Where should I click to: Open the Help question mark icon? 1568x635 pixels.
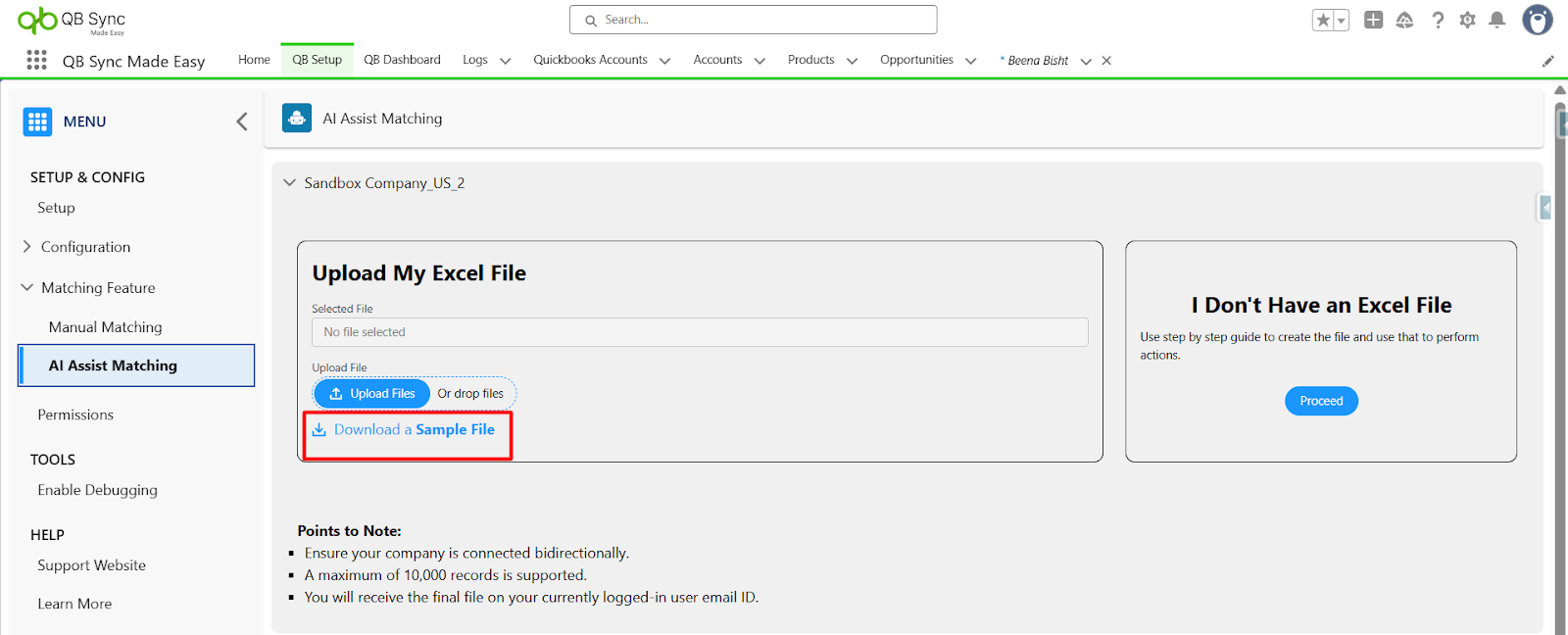tap(1438, 20)
